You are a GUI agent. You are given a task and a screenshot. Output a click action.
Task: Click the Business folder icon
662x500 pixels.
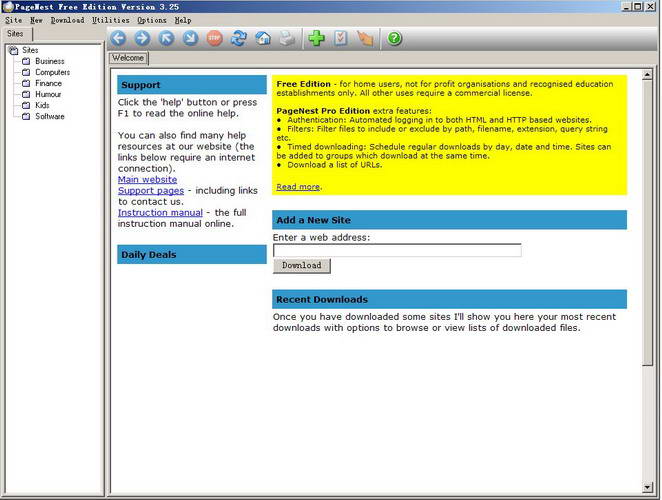pyautogui.click(x=26, y=61)
